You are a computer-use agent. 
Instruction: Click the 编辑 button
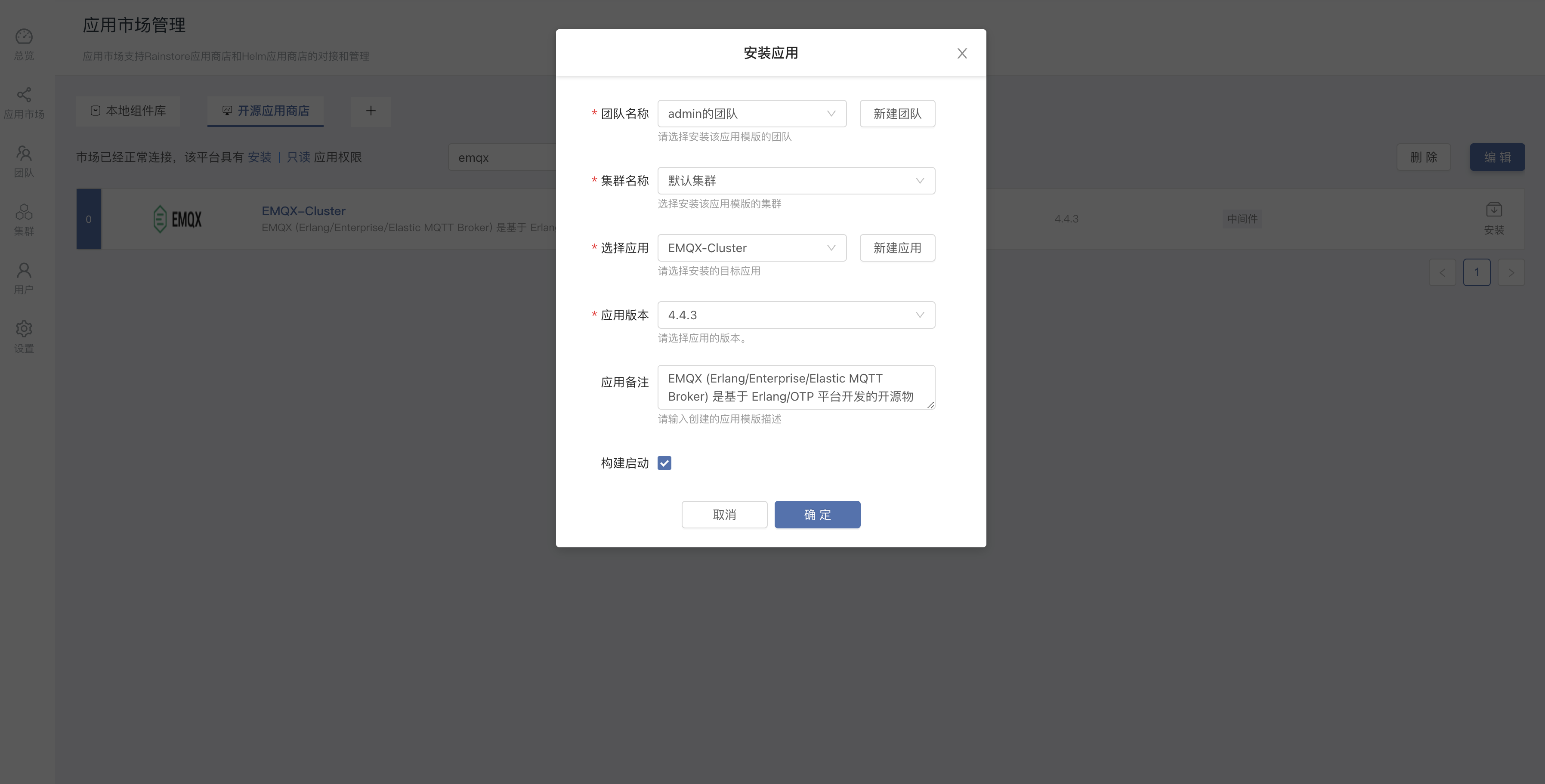[x=1498, y=157]
